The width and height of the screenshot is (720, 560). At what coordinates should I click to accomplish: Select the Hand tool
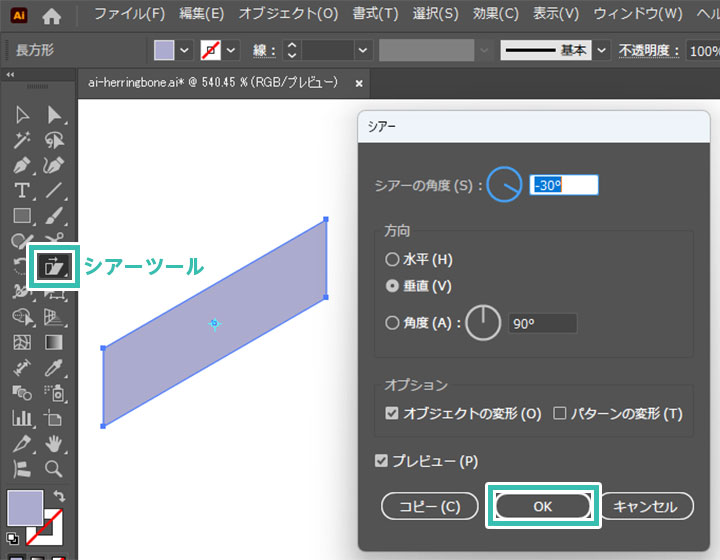[x=54, y=443]
